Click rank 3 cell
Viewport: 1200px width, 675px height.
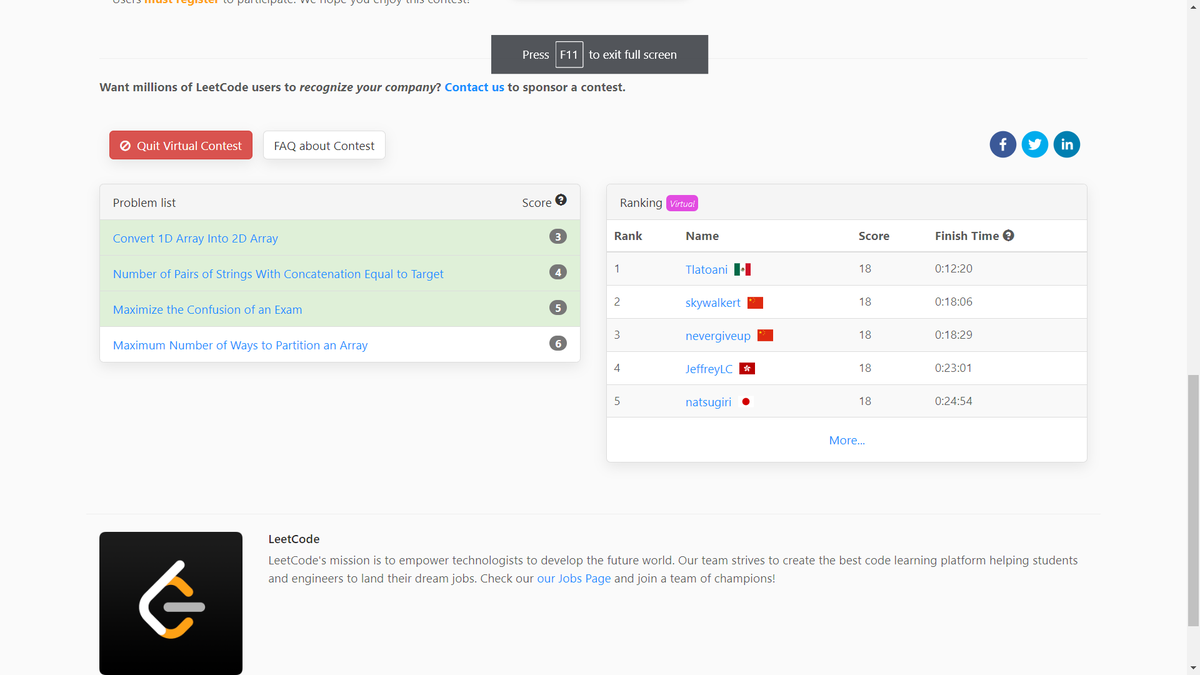click(x=617, y=335)
